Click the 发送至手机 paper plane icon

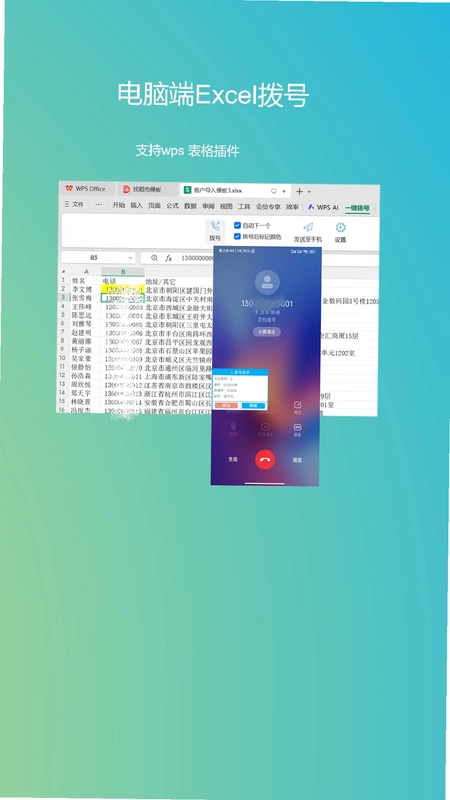click(308, 227)
